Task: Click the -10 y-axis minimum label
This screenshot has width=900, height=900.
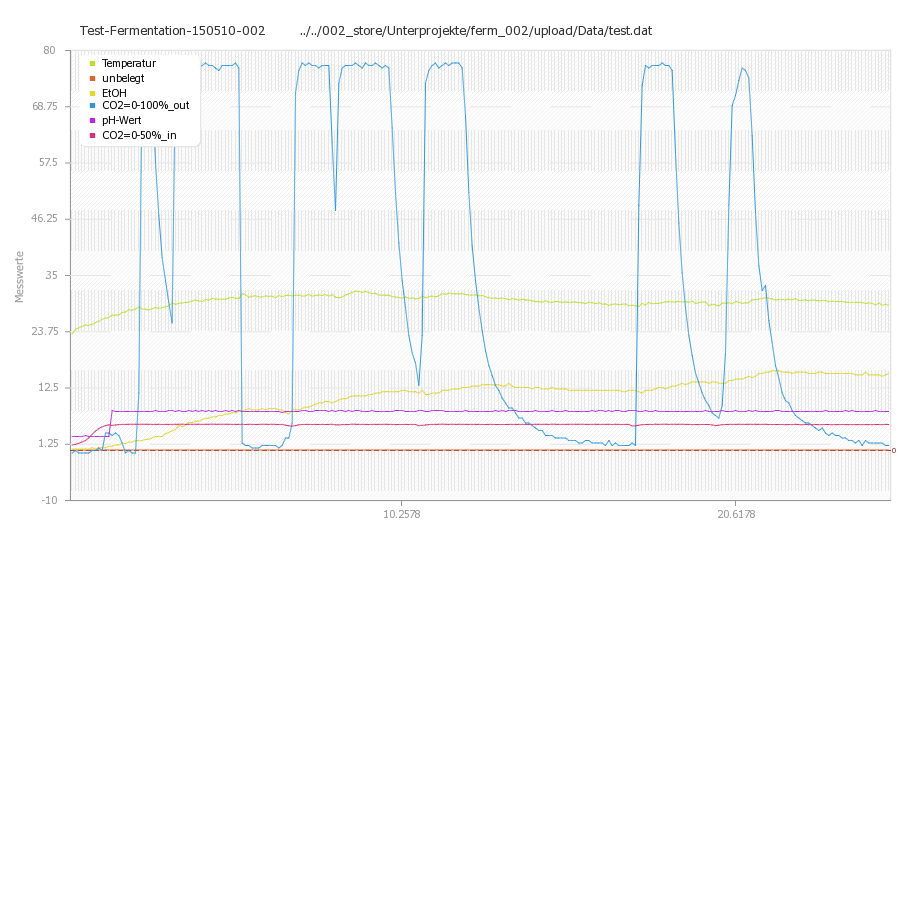Action: click(47, 500)
